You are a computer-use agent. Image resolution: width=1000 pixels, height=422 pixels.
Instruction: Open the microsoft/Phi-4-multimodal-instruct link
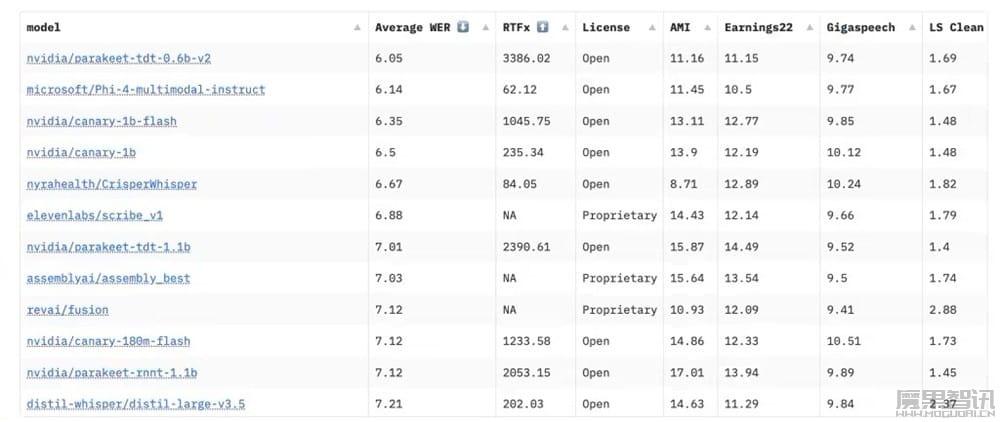[145, 90]
